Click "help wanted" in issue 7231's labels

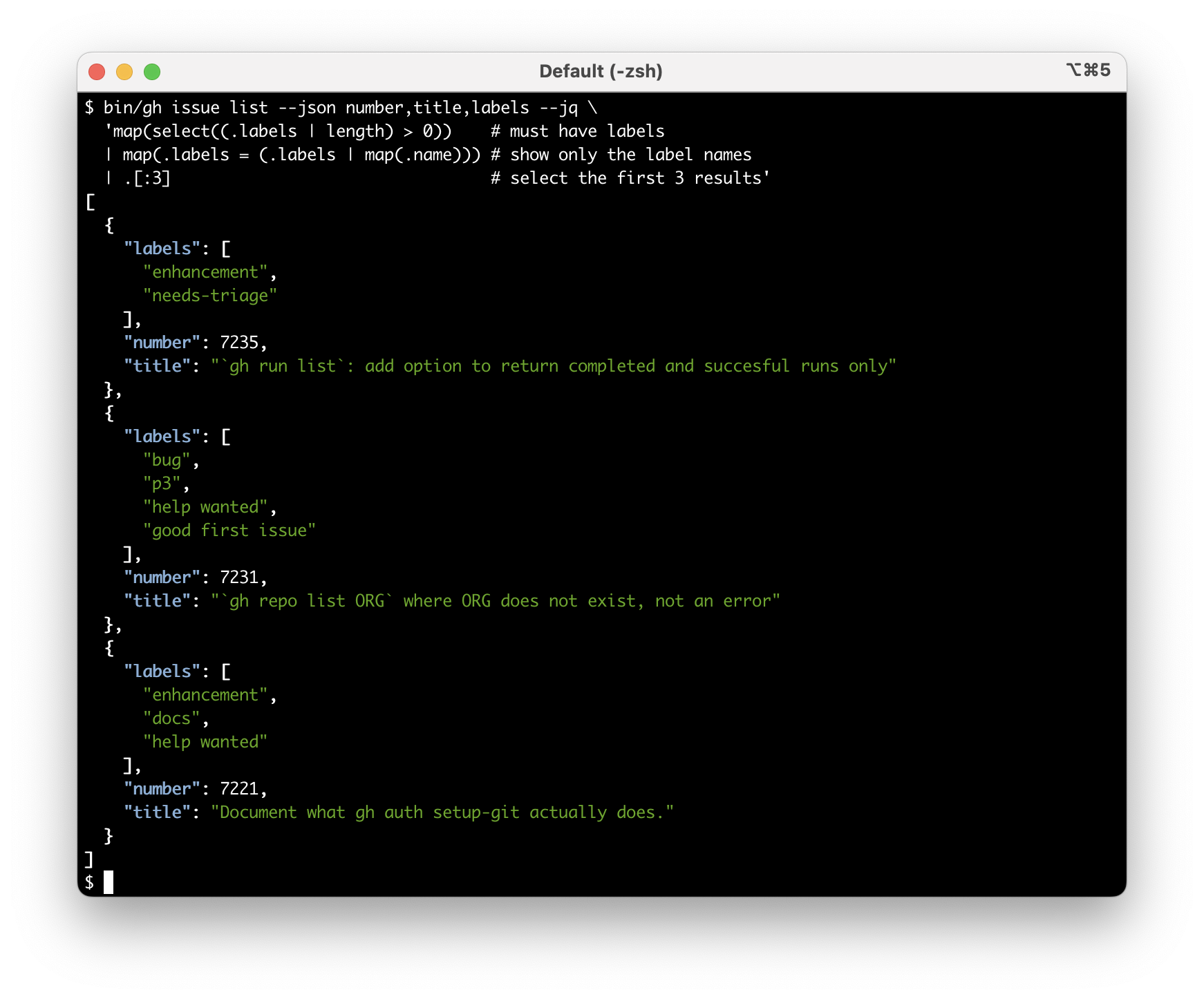[x=205, y=507]
